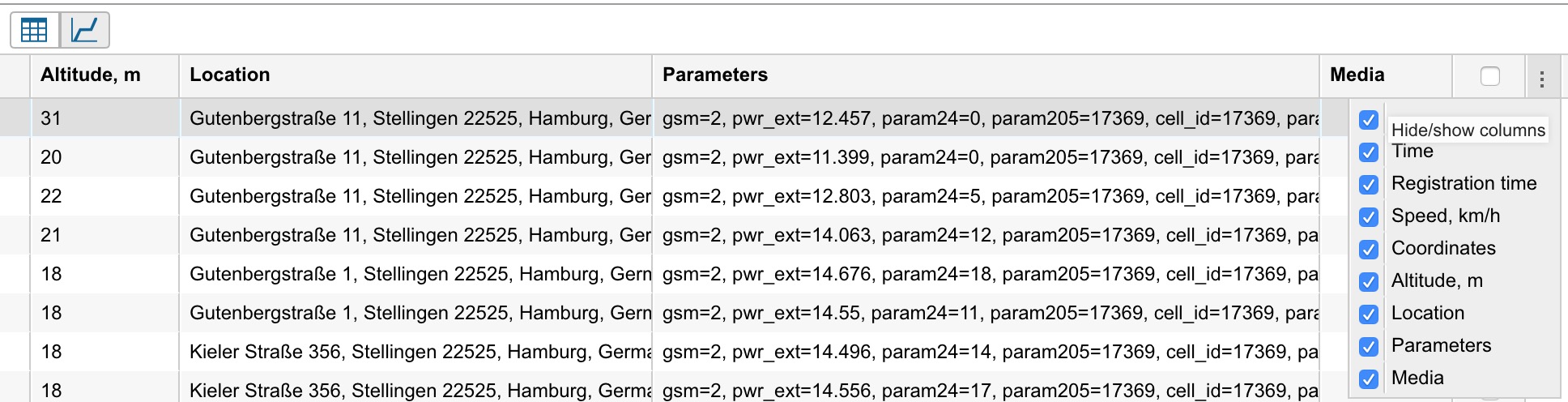Screen dimensions: 1568x402
Task: Uncheck the Media checkbox in column list
Action: coord(1369,379)
